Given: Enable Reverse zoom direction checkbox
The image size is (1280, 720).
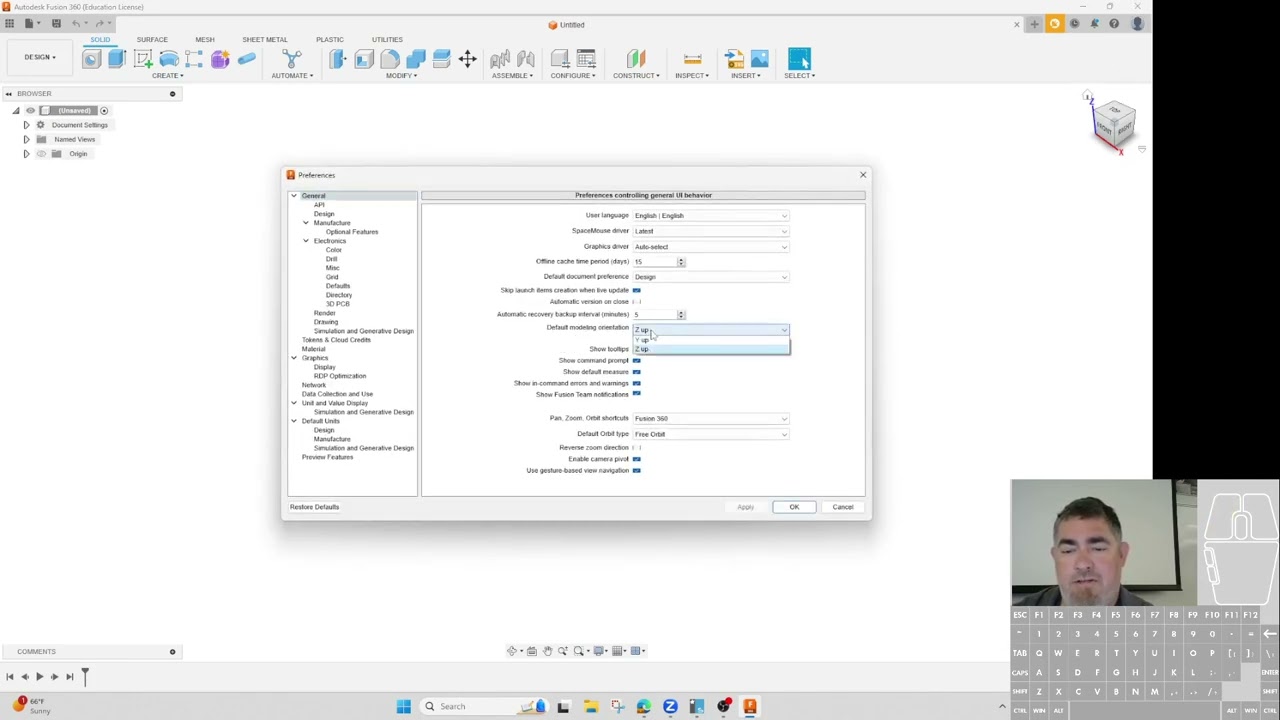Looking at the screenshot, I should click(x=636, y=448).
